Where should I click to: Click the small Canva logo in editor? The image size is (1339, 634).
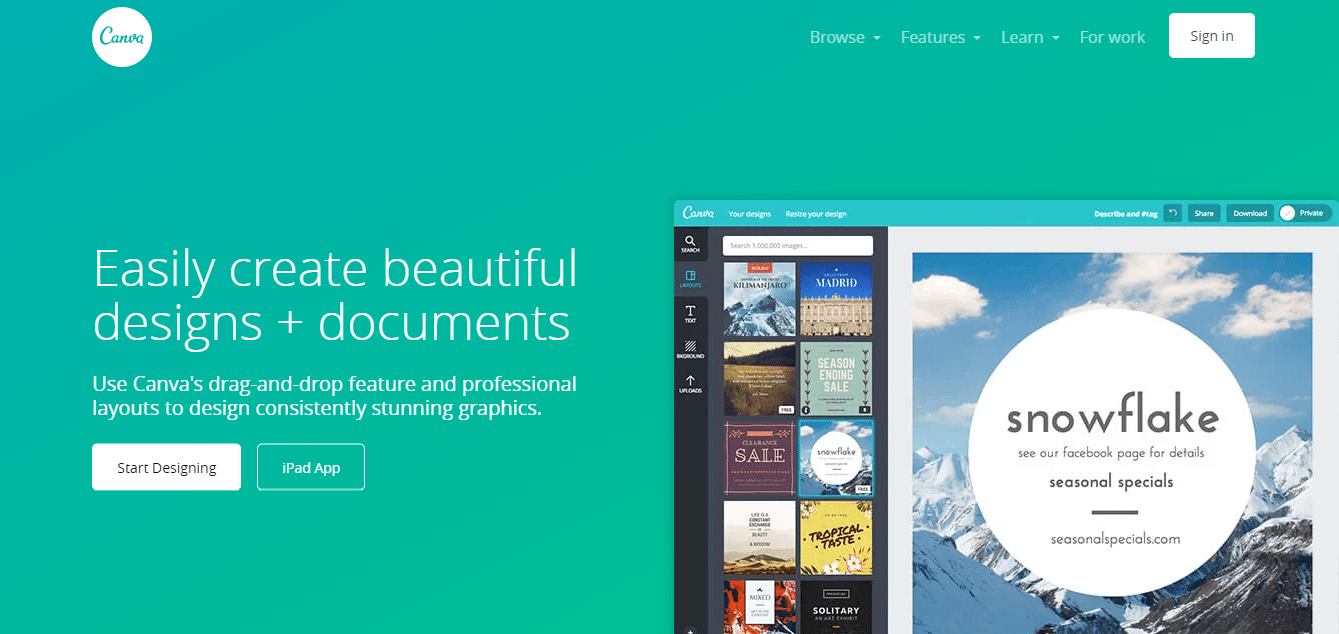tap(698, 213)
